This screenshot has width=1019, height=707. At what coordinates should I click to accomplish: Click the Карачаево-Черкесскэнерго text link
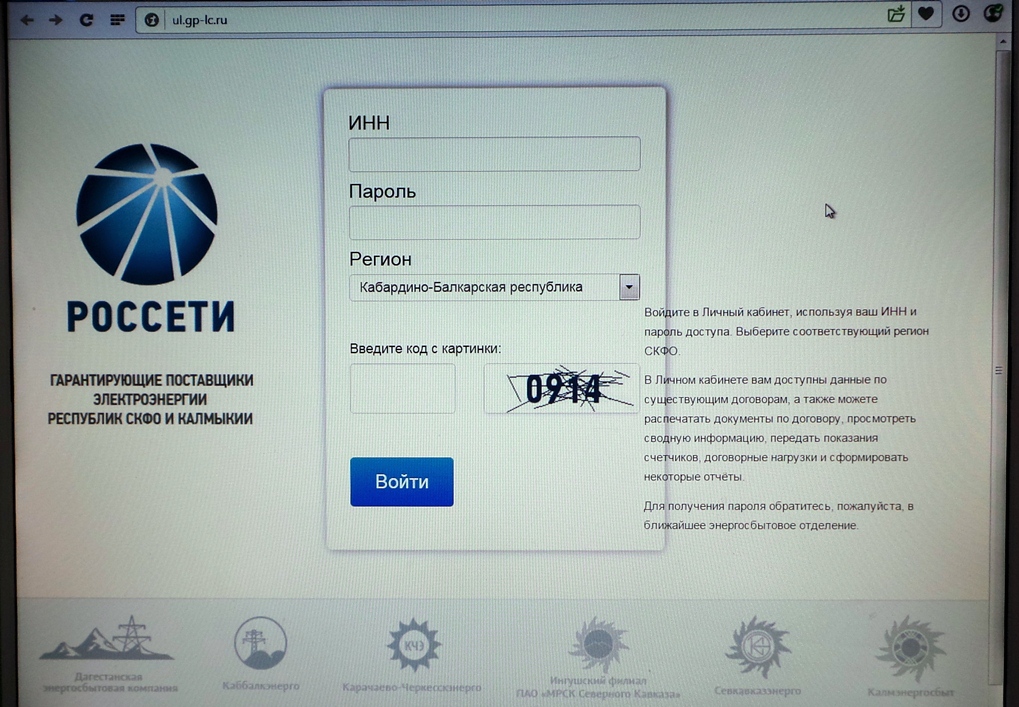click(x=412, y=688)
